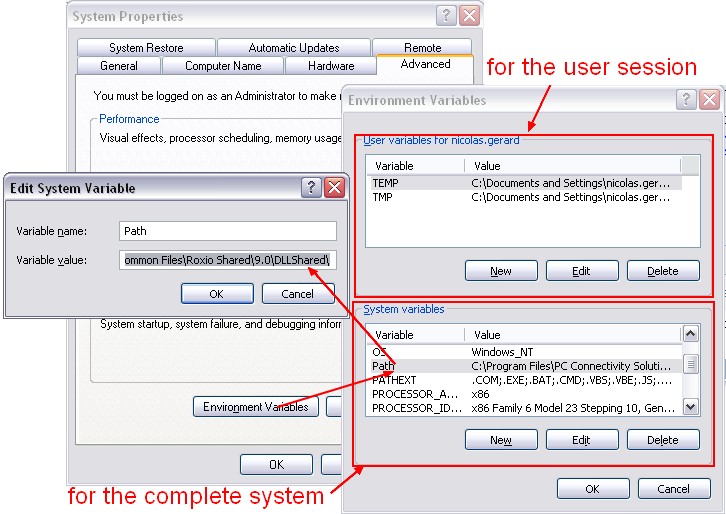
Task: Click Help icon in Edit System Variable
Action: 312,188
